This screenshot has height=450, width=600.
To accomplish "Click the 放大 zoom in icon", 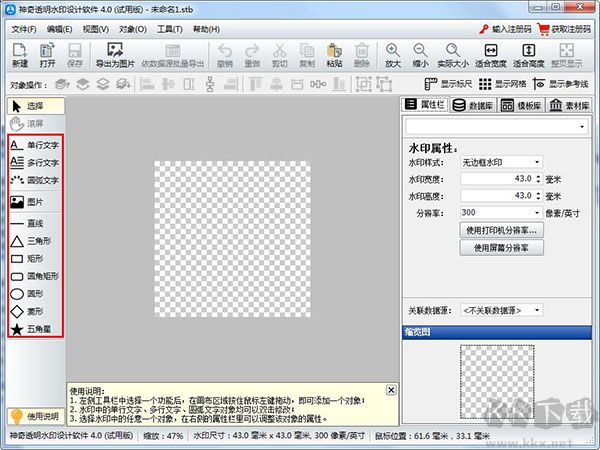I will click(394, 54).
